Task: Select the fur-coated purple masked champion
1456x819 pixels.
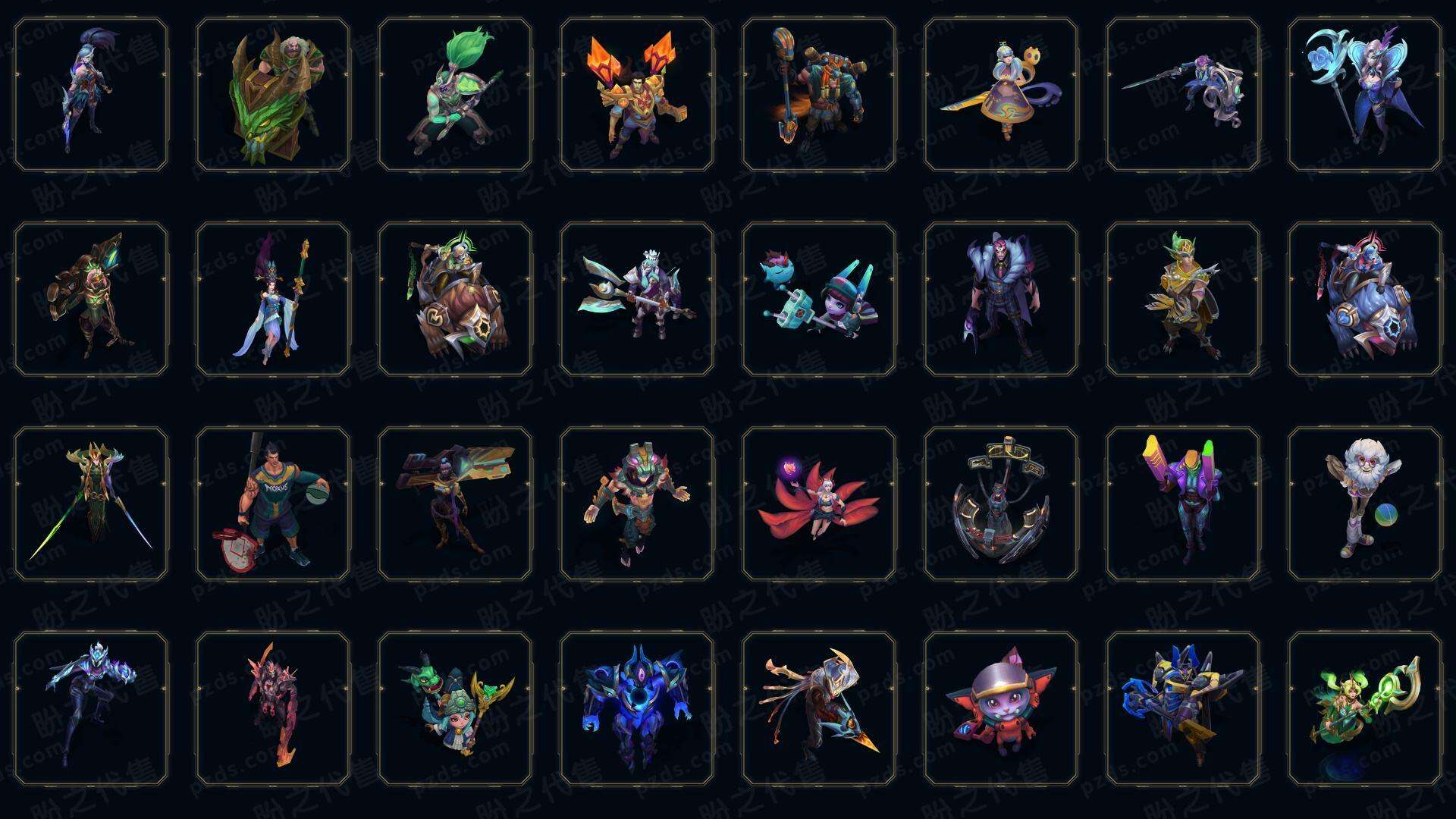Action: click(1001, 299)
